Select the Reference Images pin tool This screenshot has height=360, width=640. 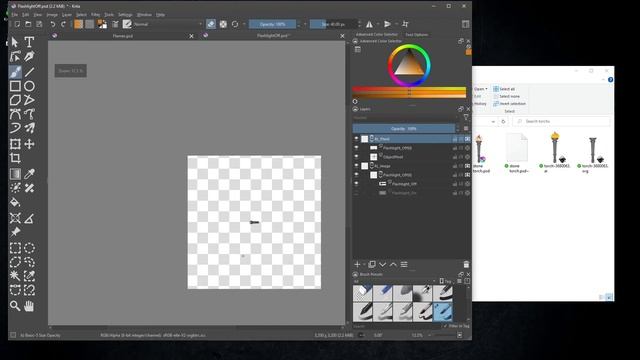[x=15, y=232]
